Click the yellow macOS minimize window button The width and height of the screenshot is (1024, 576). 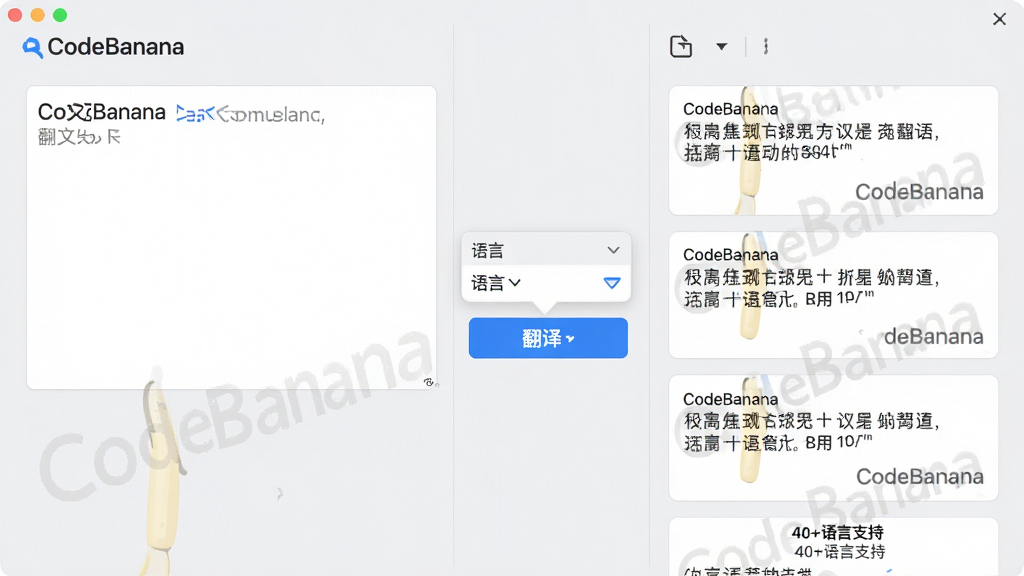pos(38,15)
